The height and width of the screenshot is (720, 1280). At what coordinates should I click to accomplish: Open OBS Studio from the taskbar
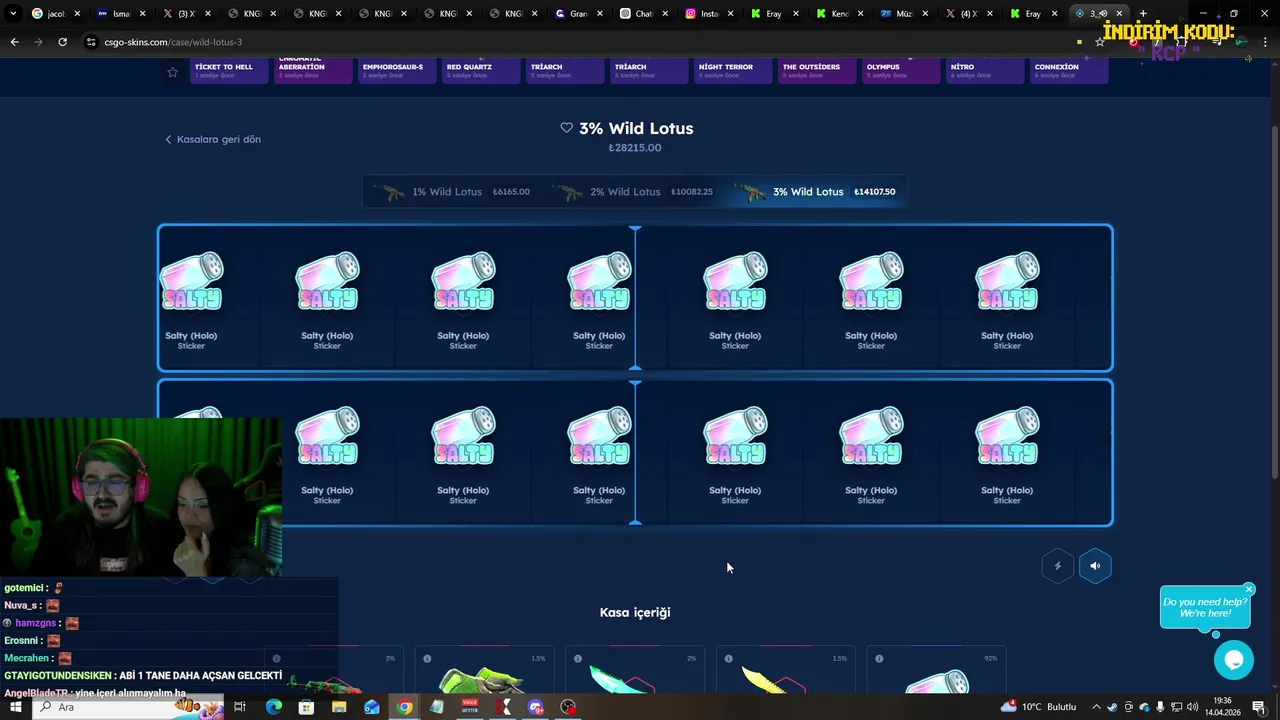pos(568,707)
